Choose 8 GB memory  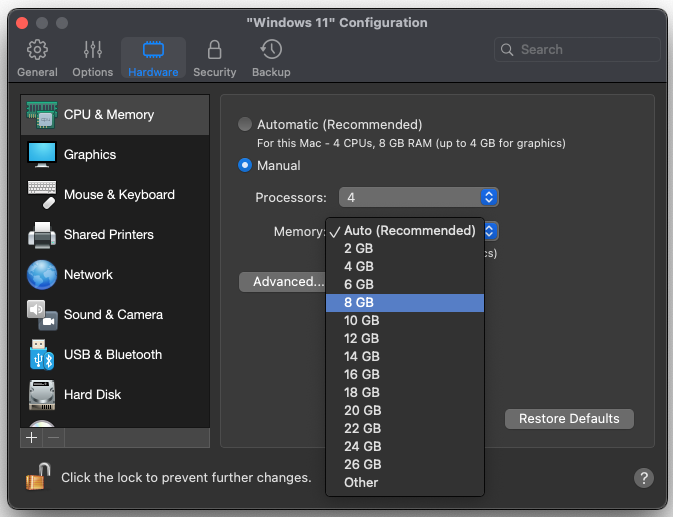click(x=405, y=302)
